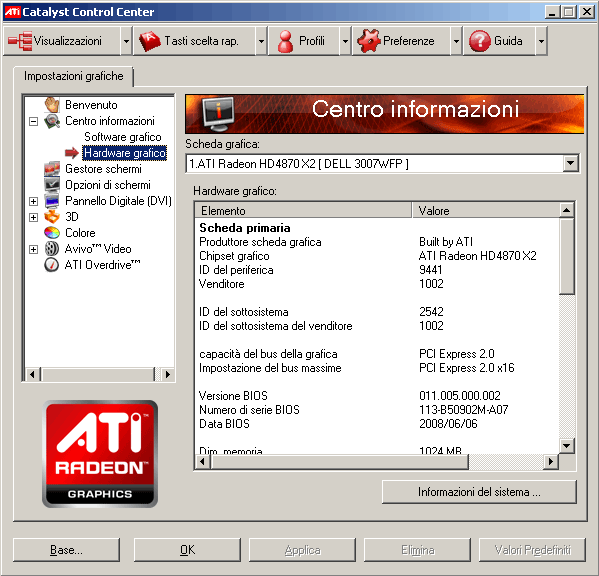Open ATI Overdrive tree entry
The height and width of the screenshot is (576, 599).
click(102, 265)
